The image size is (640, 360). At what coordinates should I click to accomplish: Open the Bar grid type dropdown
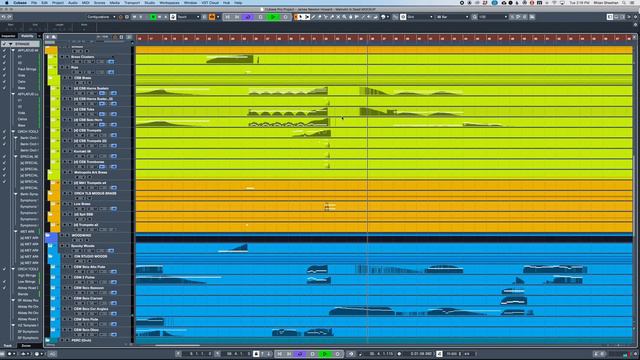[x=453, y=17]
